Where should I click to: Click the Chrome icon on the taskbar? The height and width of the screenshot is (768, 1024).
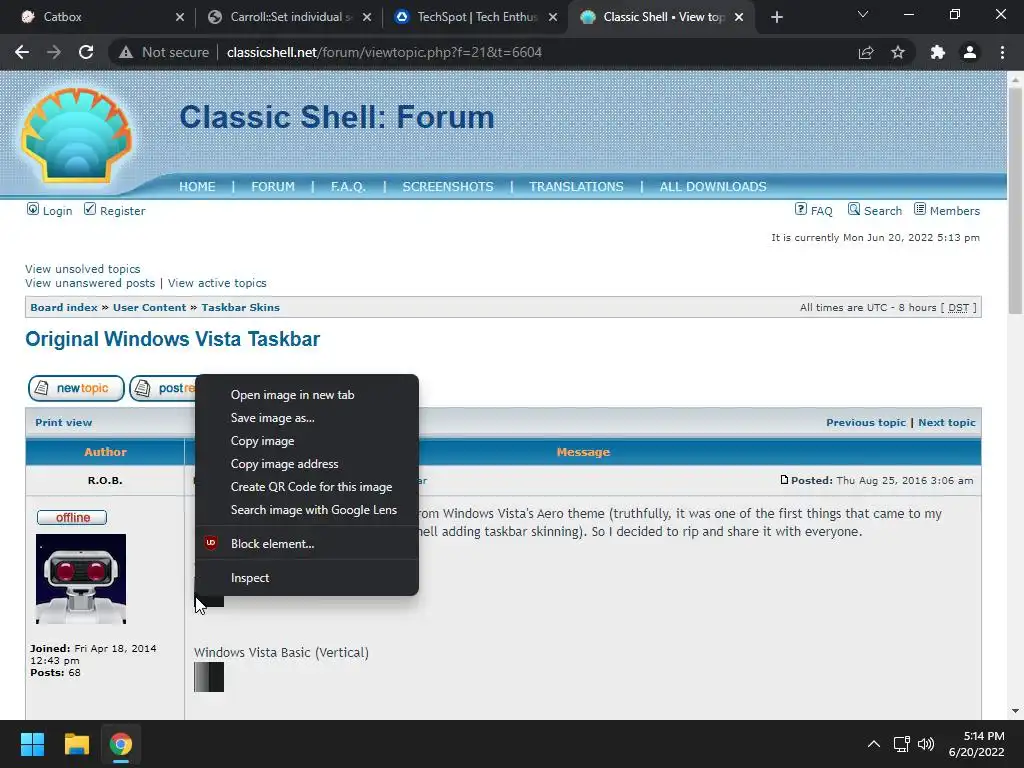pyautogui.click(x=121, y=744)
